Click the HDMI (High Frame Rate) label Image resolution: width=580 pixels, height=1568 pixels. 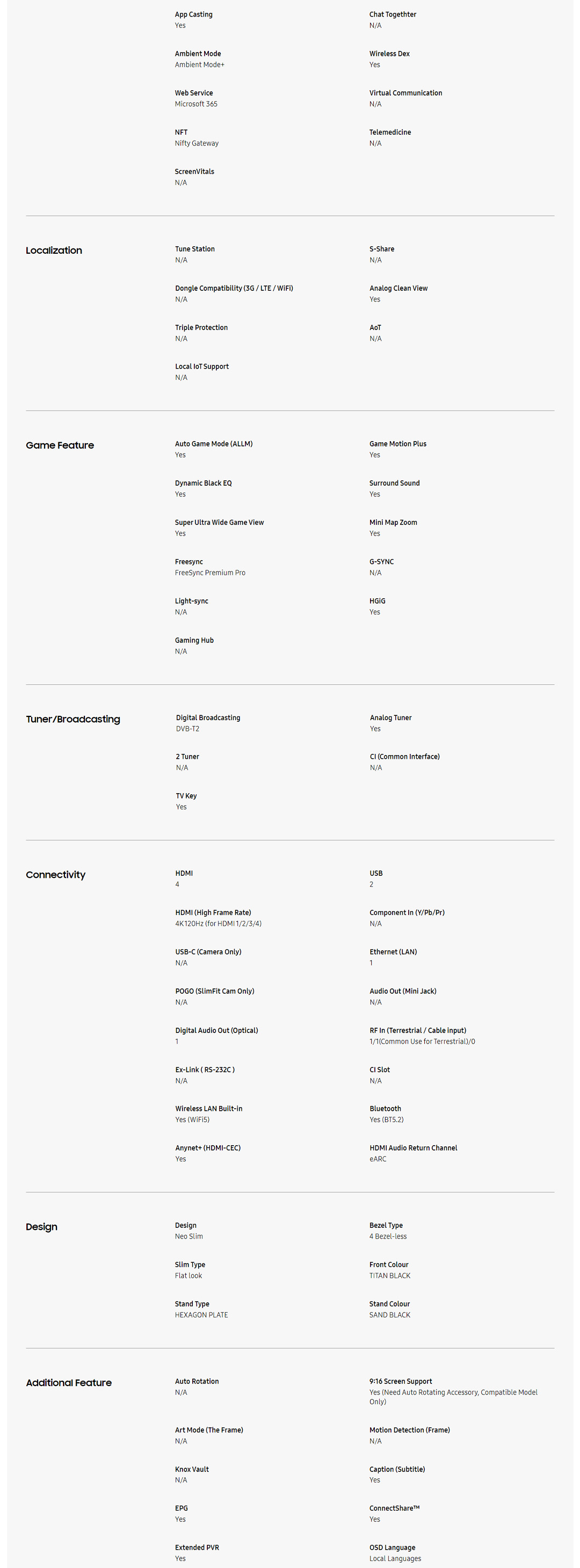(213, 912)
